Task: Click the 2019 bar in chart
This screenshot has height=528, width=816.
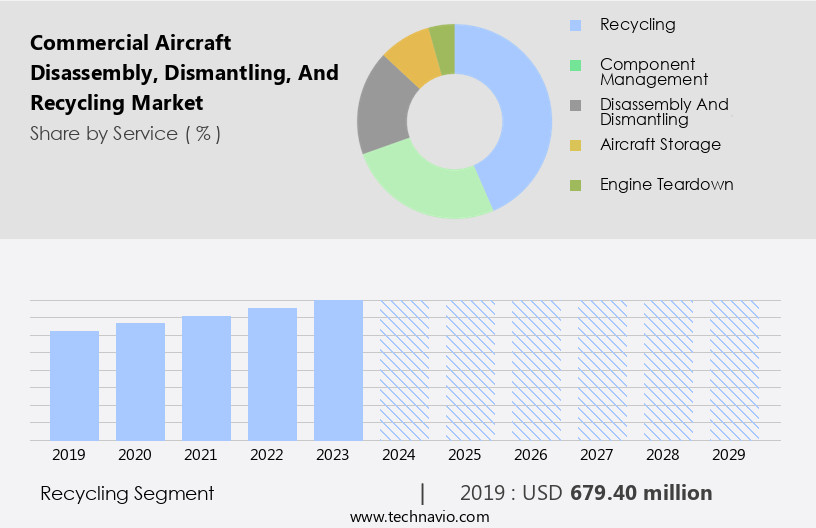Action: coord(74,385)
